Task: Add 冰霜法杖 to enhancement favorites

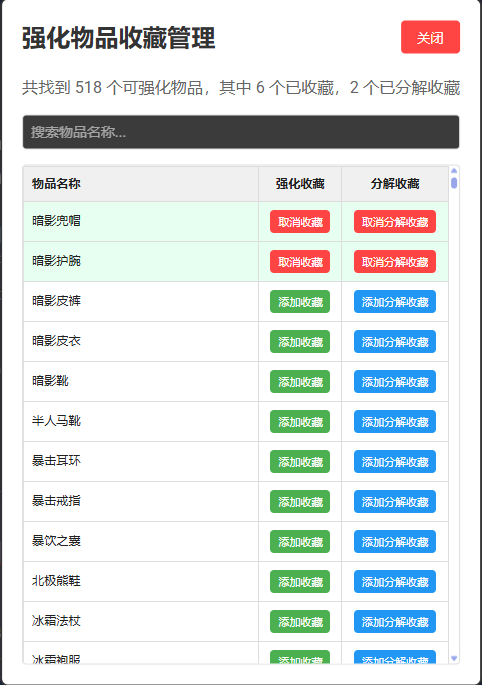Action: click(x=300, y=622)
